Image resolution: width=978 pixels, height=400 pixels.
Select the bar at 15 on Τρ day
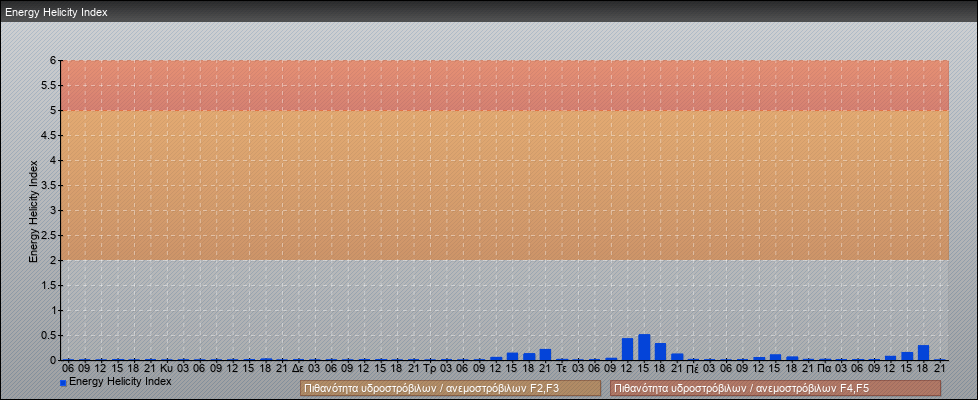tap(513, 356)
